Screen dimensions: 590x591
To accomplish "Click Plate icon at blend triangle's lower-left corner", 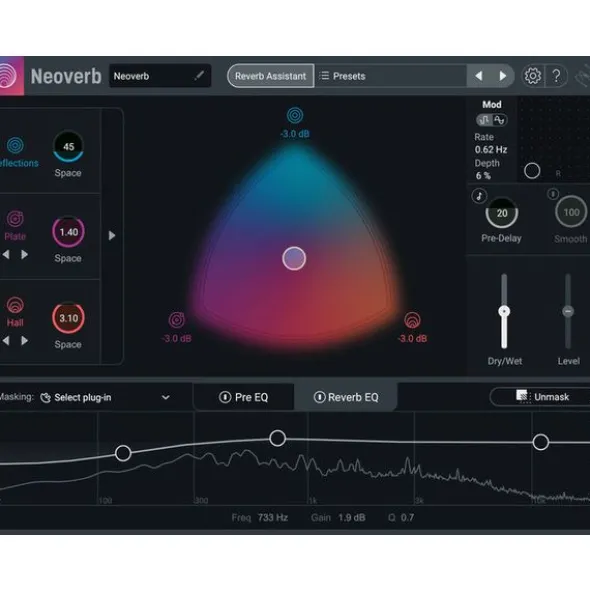I will tap(176, 320).
